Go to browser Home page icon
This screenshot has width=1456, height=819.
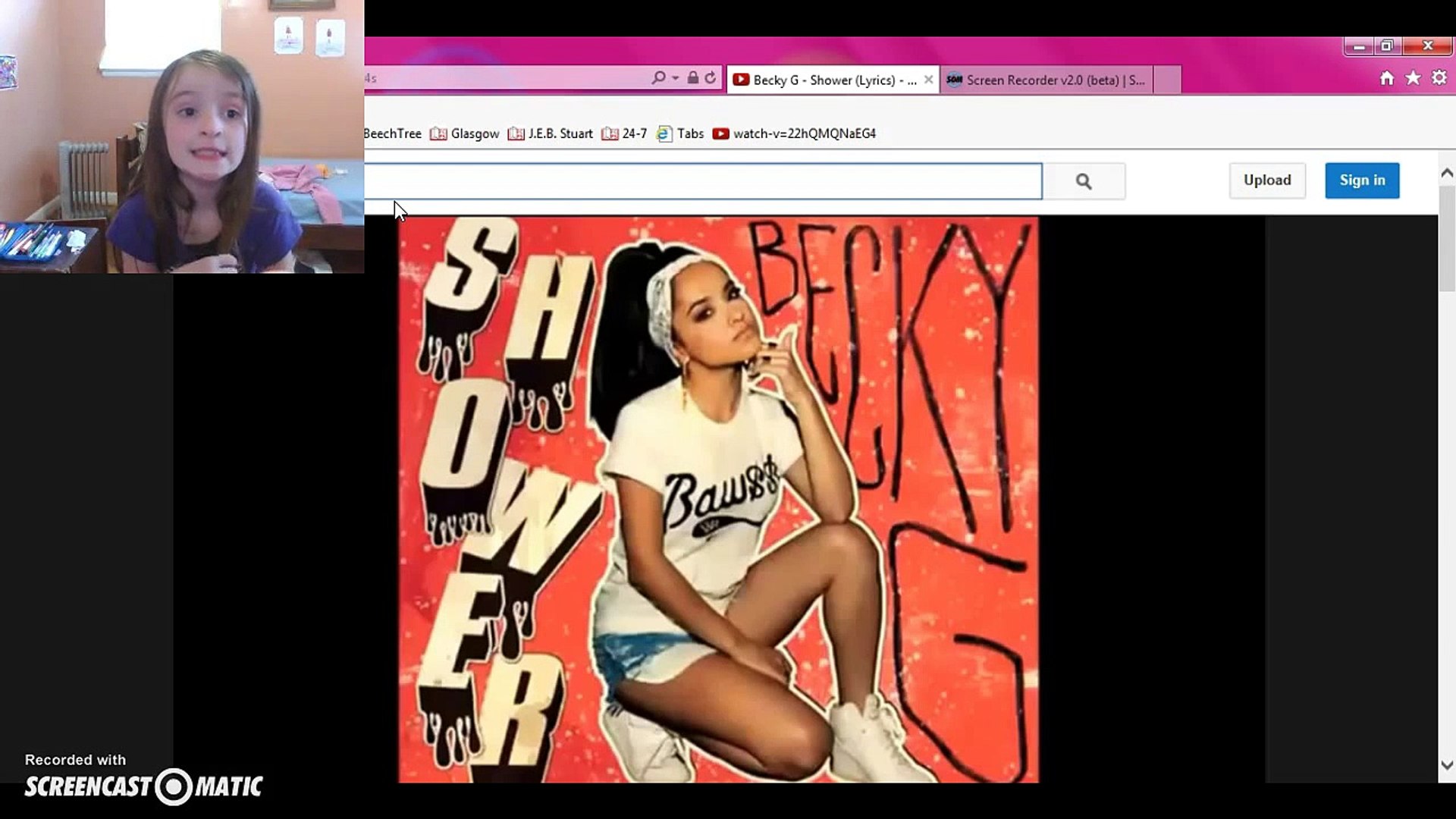pos(1386,78)
